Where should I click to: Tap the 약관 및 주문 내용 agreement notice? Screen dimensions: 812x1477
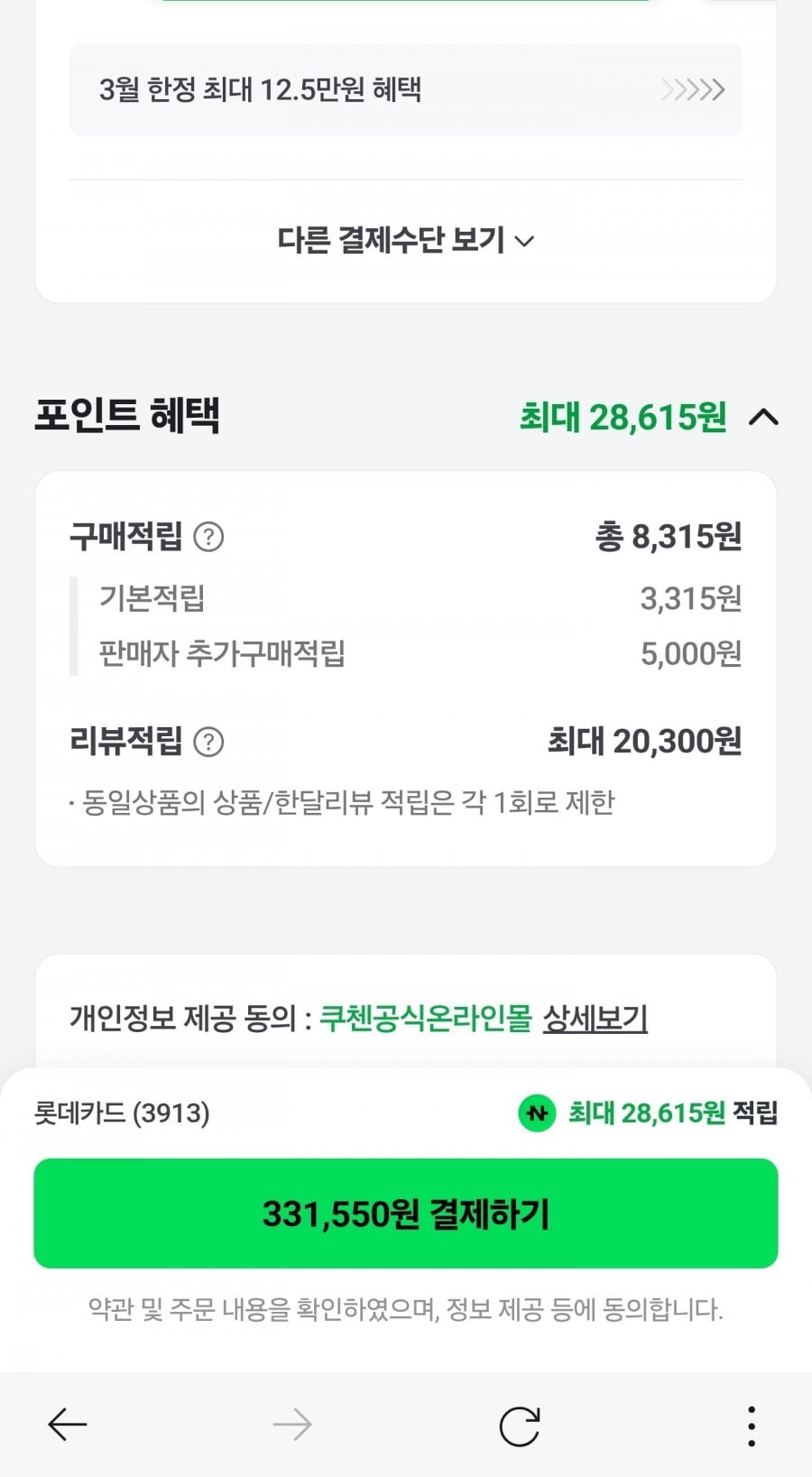coord(406,1309)
